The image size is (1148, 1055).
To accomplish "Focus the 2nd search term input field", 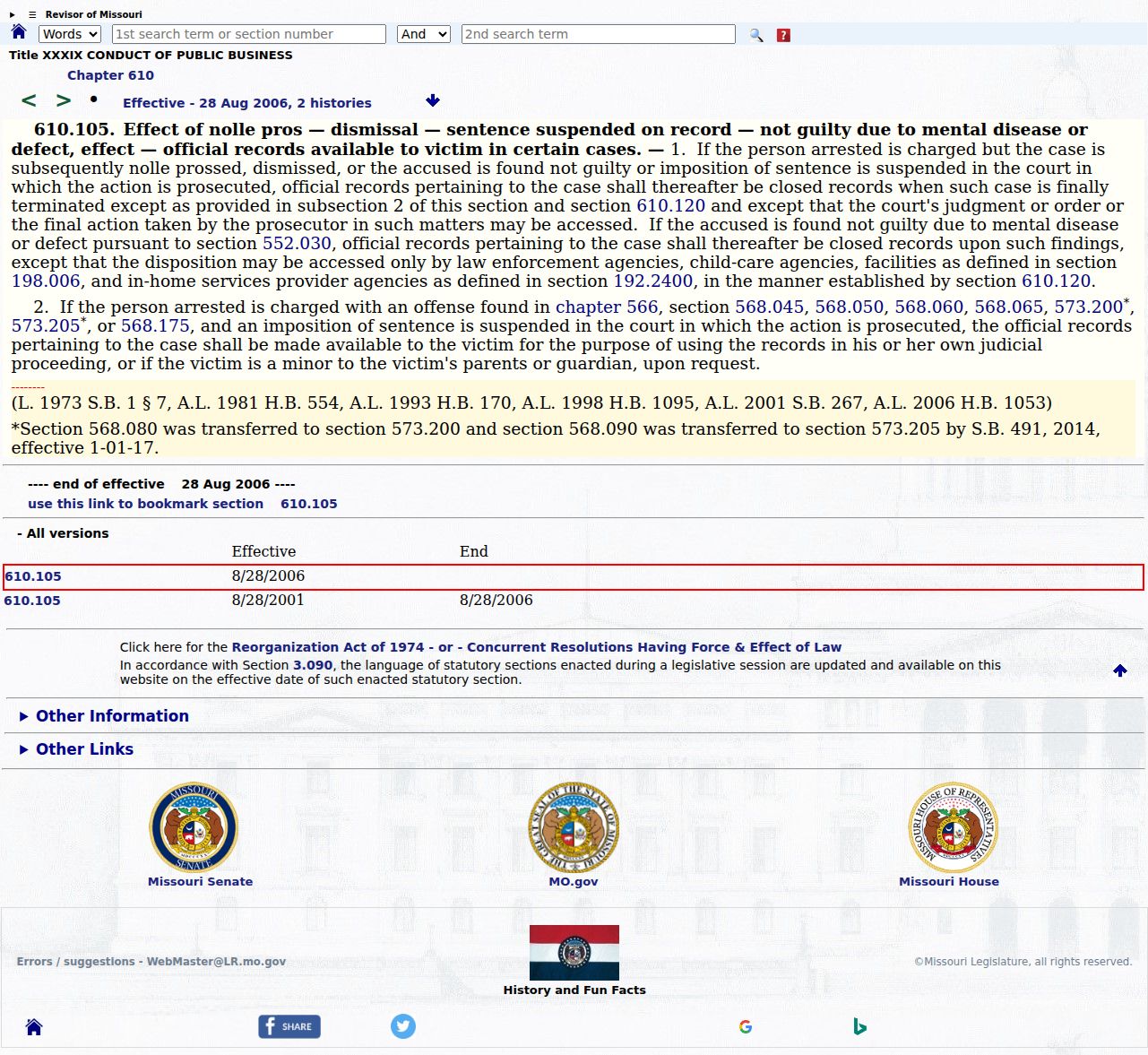I will [599, 34].
